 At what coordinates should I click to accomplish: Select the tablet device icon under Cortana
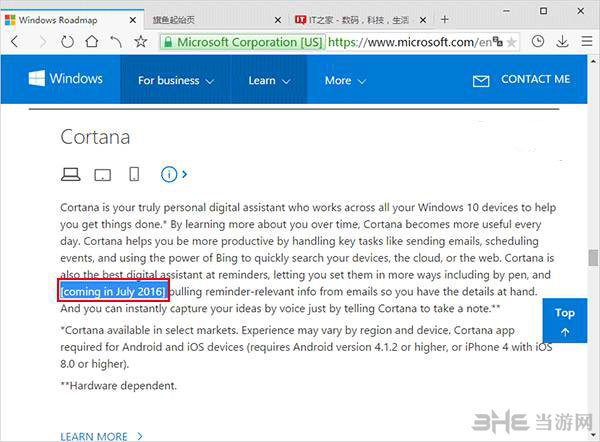(x=103, y=175)
